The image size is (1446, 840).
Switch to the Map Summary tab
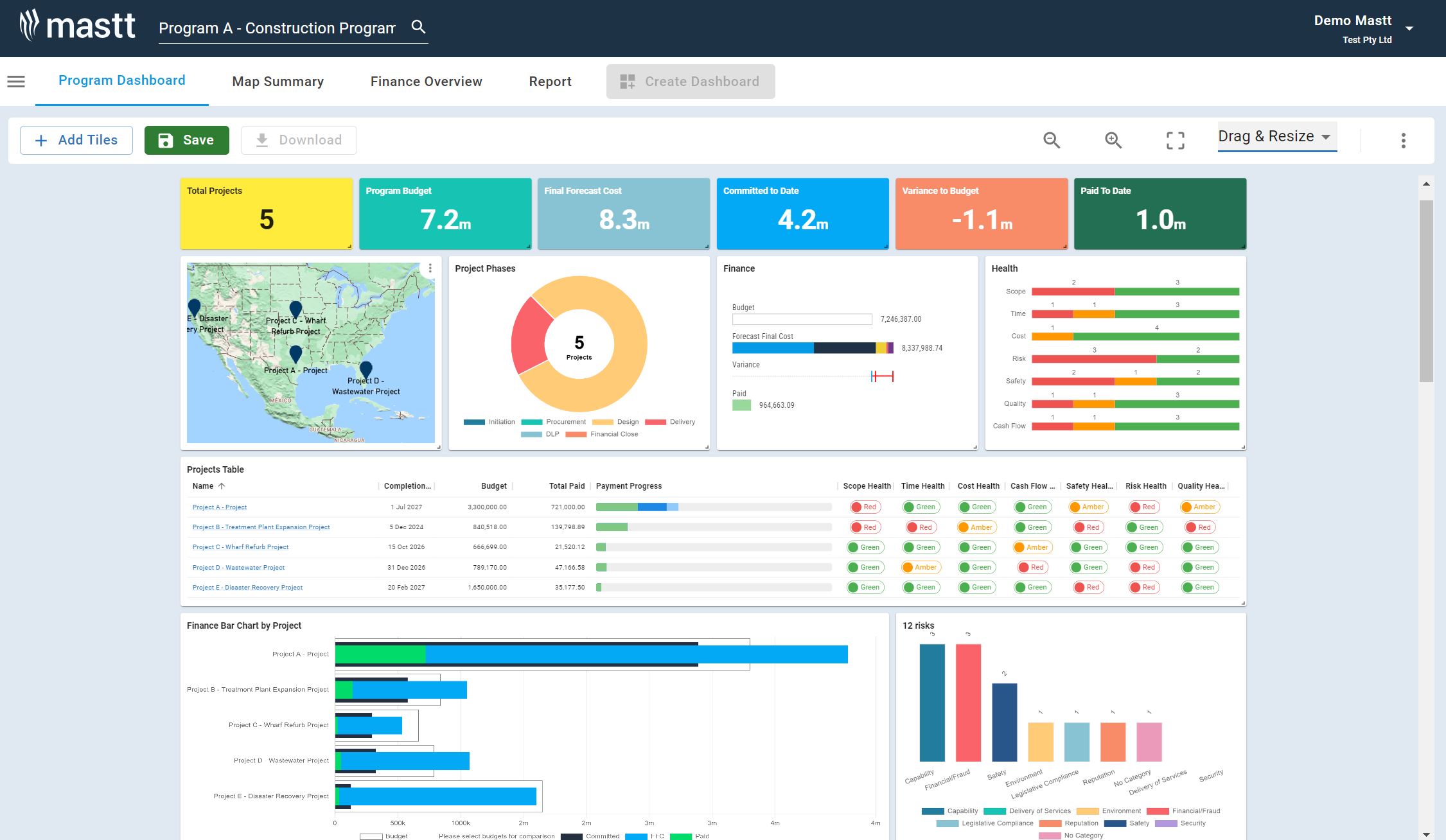pos(278,82)
